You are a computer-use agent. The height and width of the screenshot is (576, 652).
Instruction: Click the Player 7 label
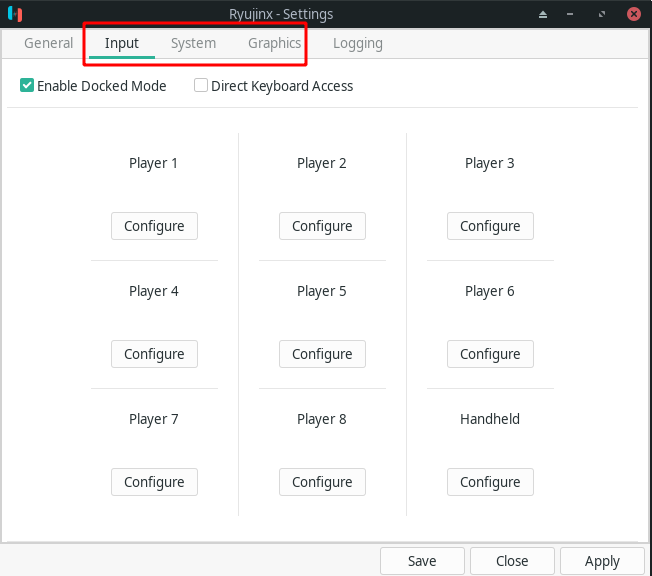pos(153,419)
